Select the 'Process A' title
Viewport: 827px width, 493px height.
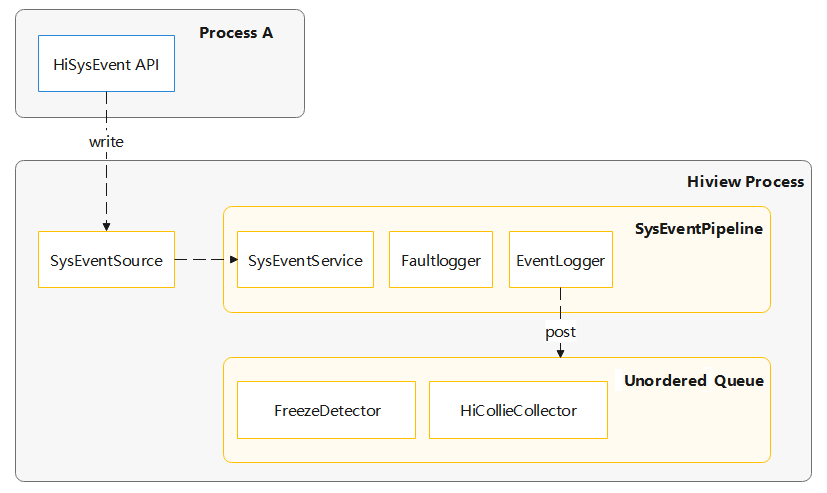pyautogui.click(x=236, y=33)
